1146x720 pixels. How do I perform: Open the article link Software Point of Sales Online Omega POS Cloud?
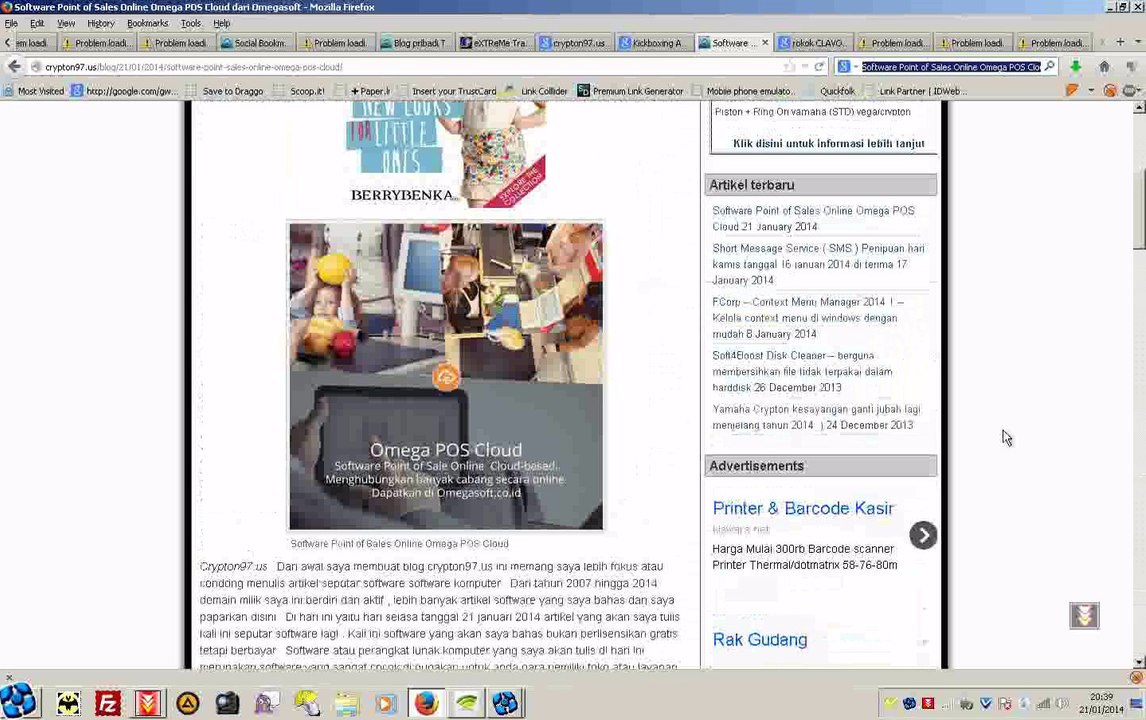click(x=813, y=219)
